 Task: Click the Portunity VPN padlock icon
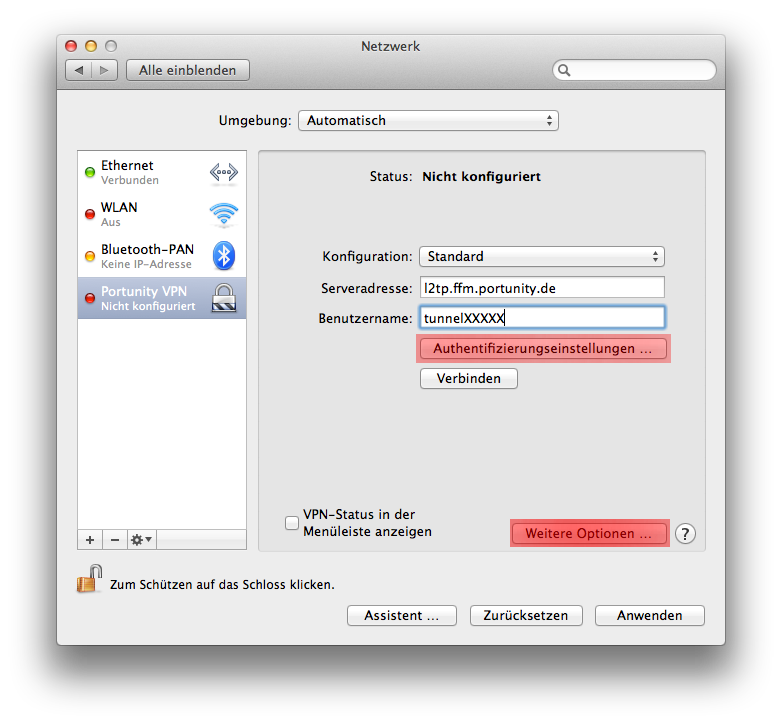(x=223, y=298)
